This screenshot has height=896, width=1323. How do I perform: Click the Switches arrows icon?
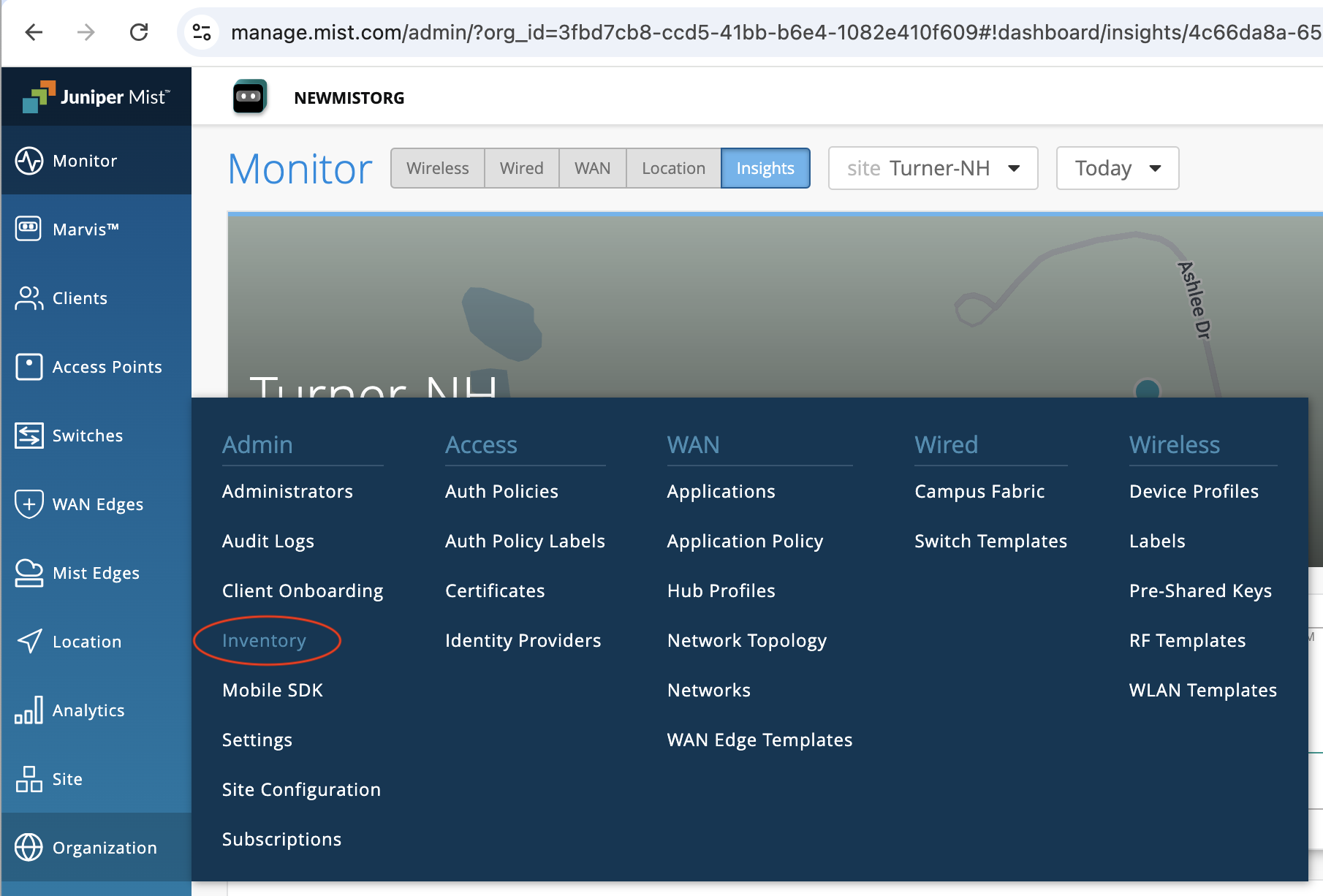click(29, 435)
